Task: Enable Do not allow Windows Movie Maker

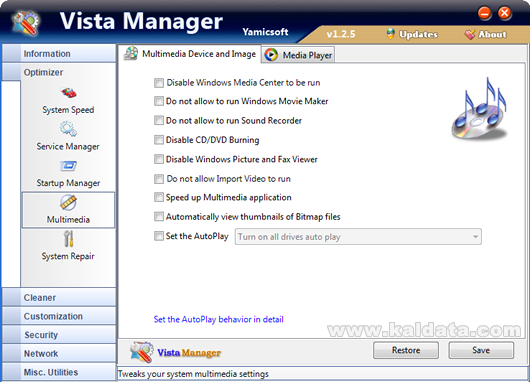Action: click(159, 101)
